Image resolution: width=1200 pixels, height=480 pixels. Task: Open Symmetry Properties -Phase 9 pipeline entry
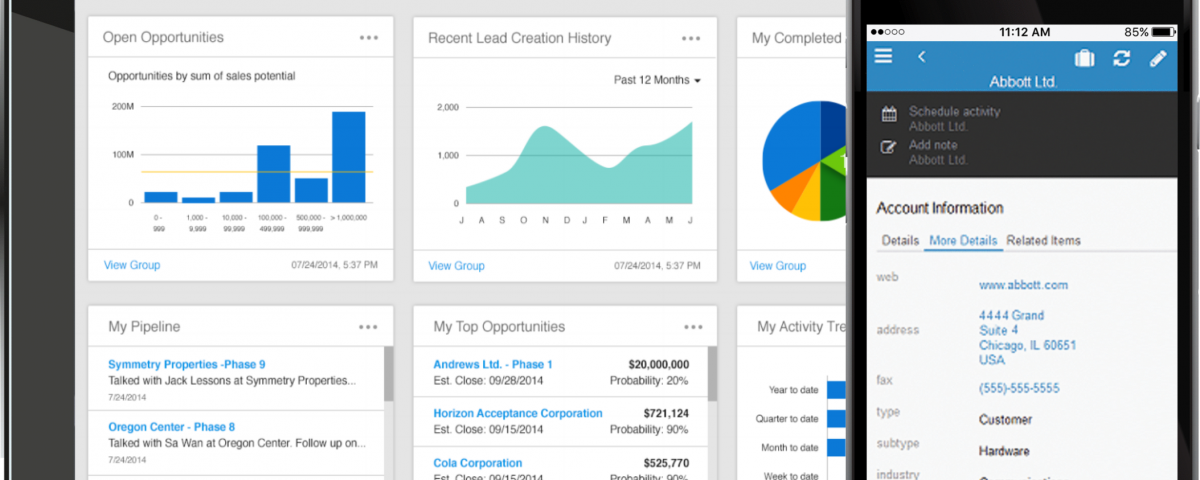(x=186, y=365)
